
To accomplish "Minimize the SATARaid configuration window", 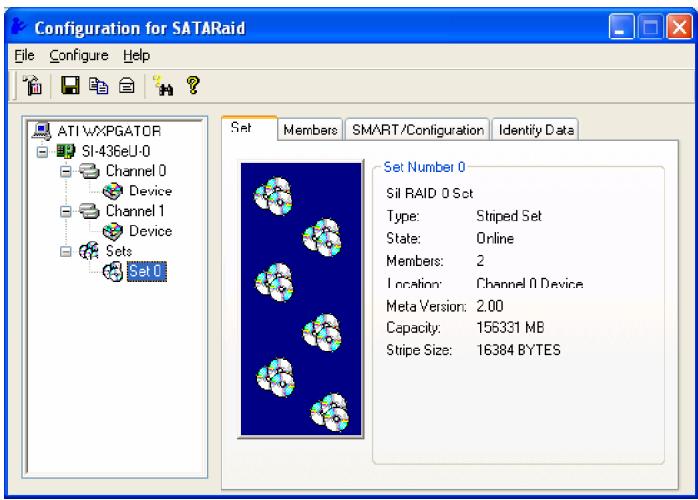I will pos(621,27).
